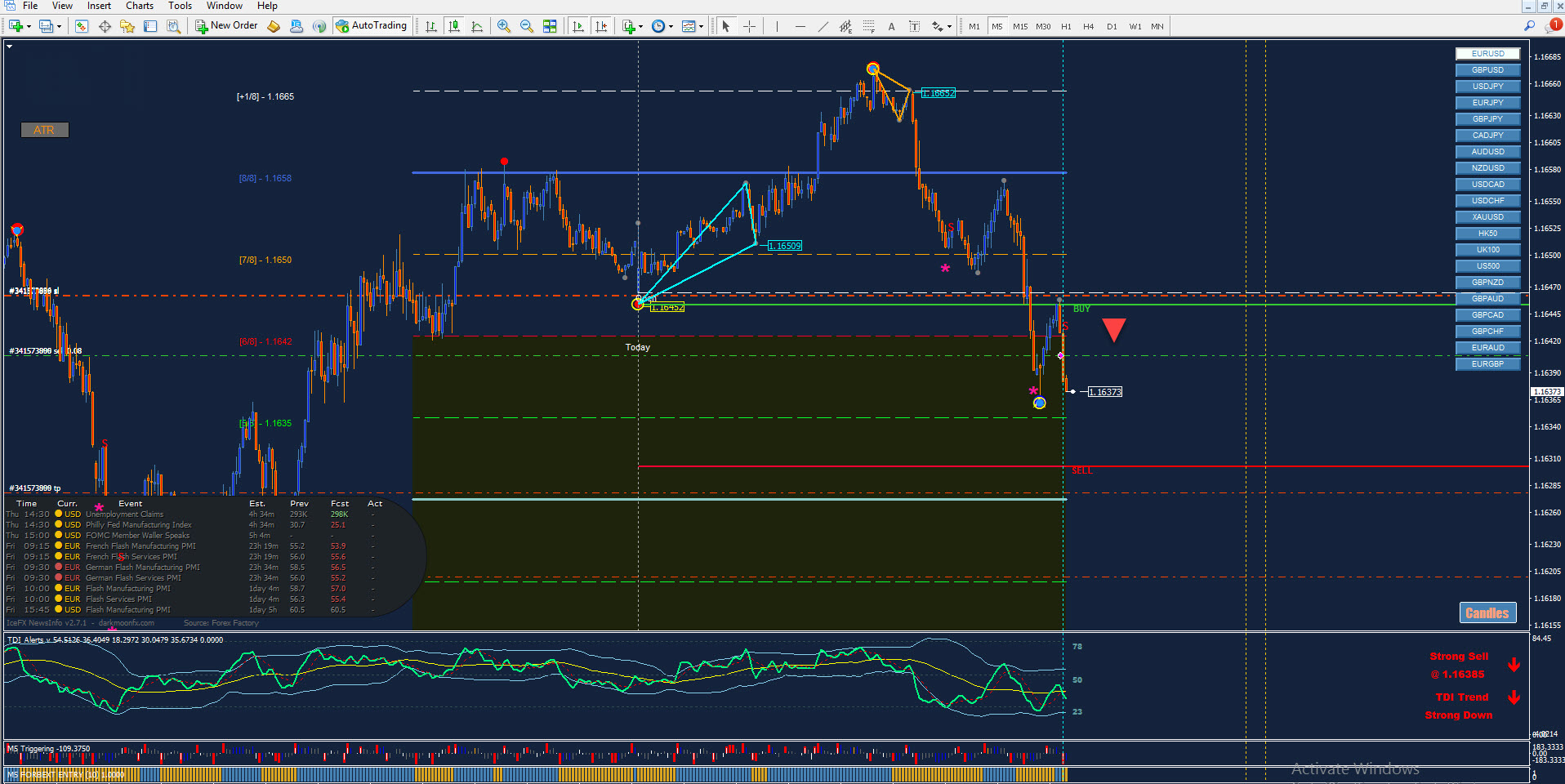Open the Charts menu

point(140,6)
